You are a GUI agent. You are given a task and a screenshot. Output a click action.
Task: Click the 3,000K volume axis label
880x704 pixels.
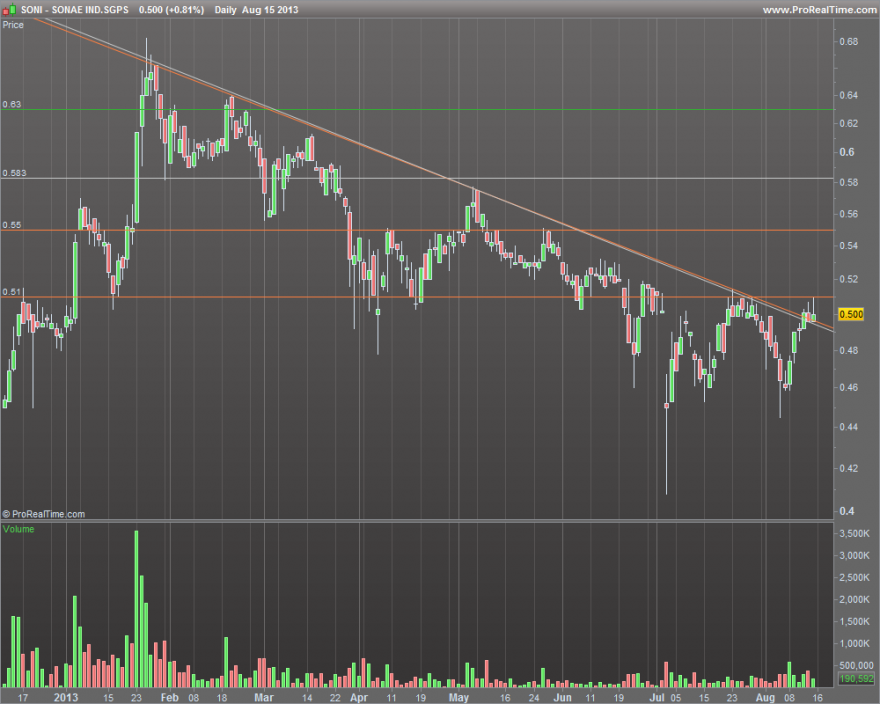tap(854, 555)
